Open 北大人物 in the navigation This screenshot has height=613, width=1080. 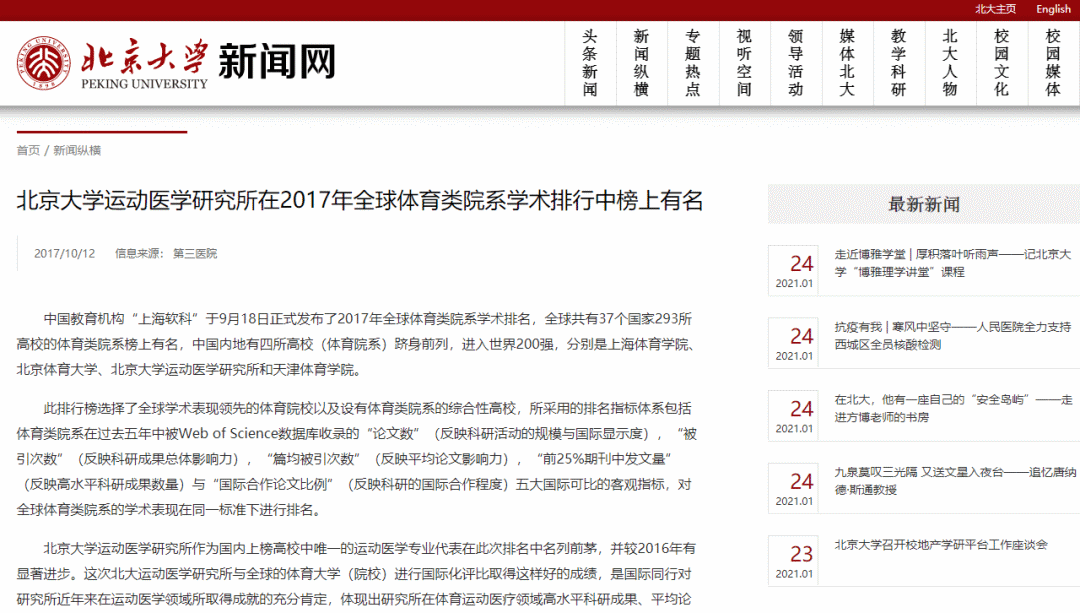coord(950,63)
